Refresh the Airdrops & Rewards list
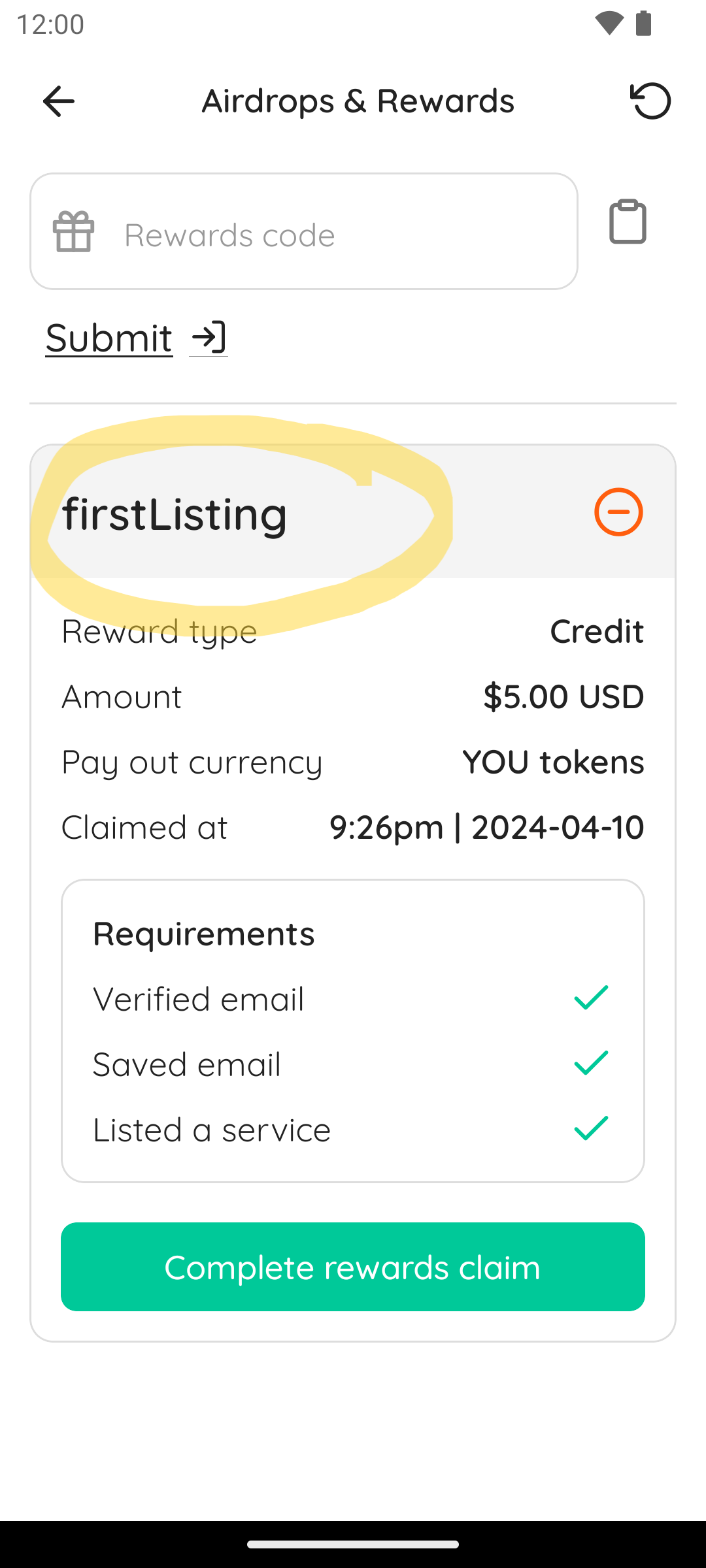Image resolution: width=706 pixels, height=1568 pixels. (650, 101)
